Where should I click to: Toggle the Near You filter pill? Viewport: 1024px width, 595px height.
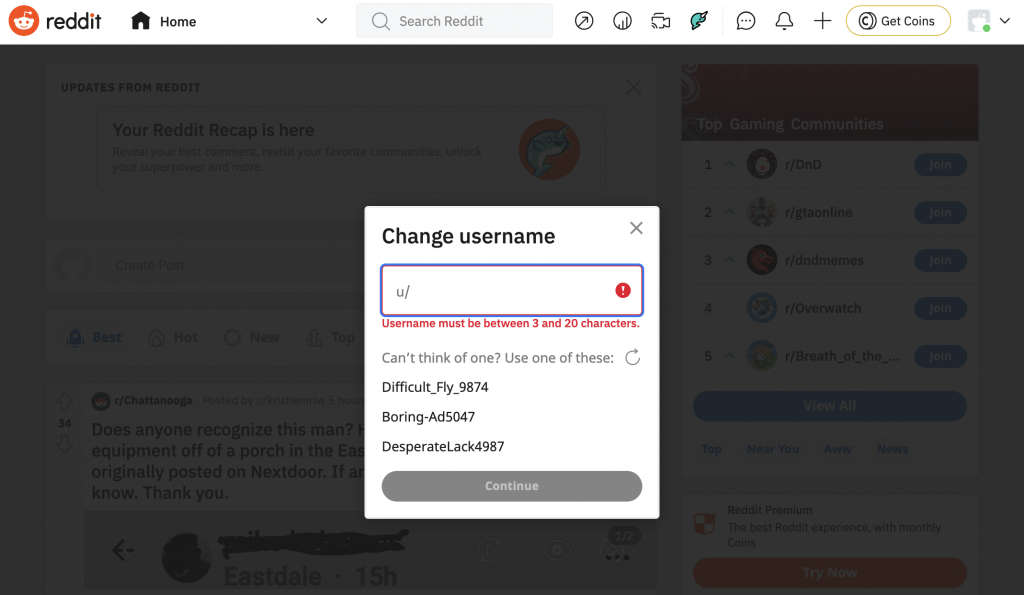[773, 449]
